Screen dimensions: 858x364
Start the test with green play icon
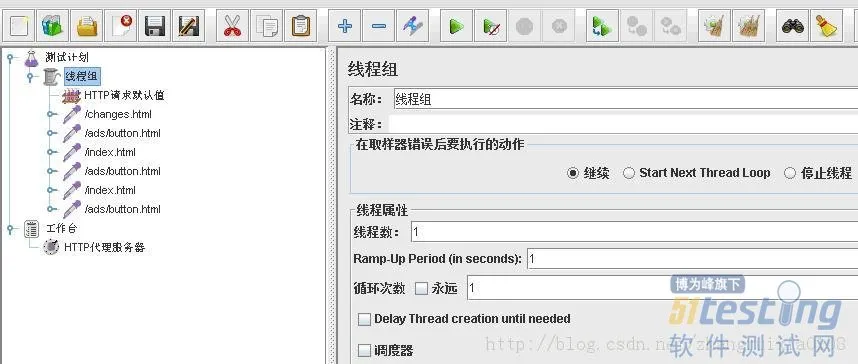coord(456,26)
